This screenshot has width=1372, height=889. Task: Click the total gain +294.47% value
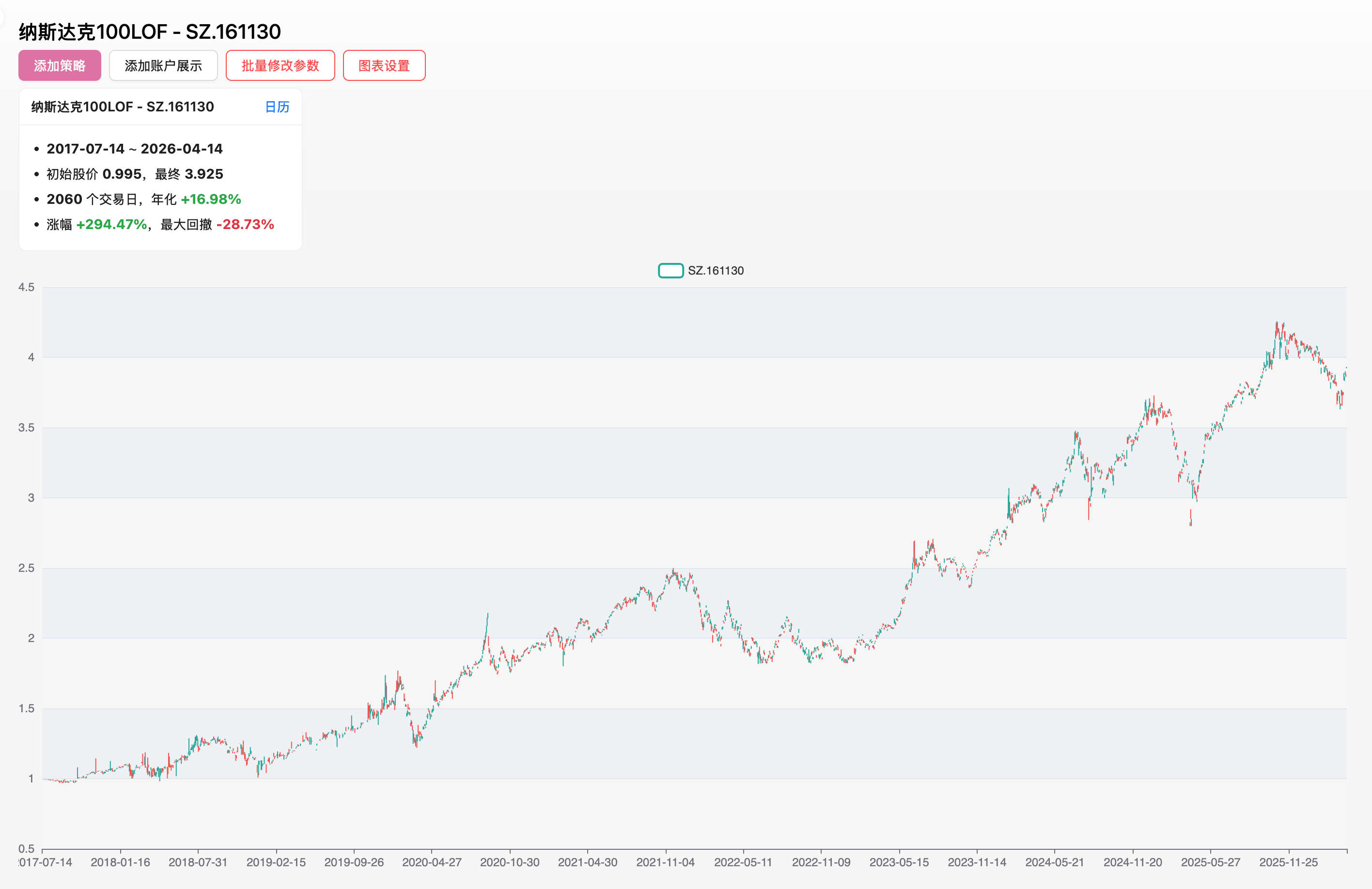coord(111,224)
